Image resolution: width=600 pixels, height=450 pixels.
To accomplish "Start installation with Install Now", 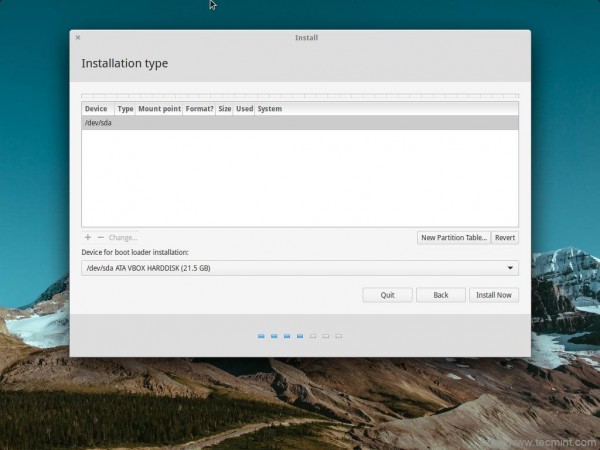I will (x=494, y=295).
